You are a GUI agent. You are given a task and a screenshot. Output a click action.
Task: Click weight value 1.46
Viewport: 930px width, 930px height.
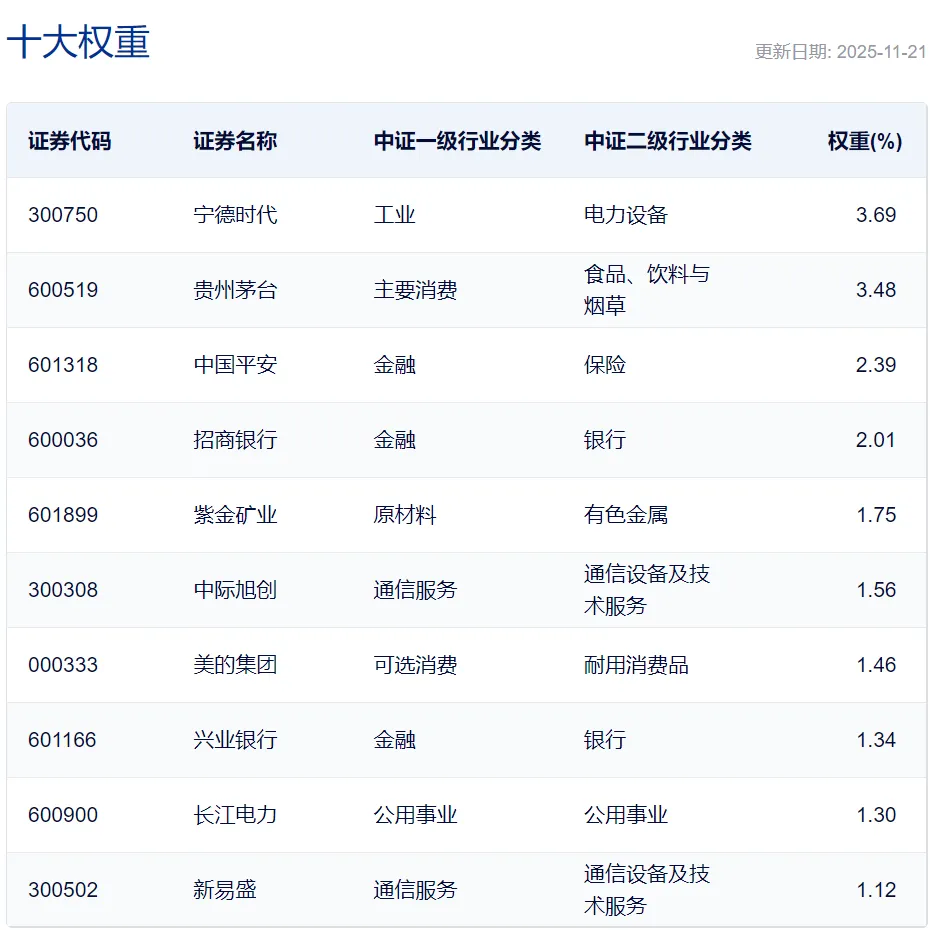(x=876, y=665)
